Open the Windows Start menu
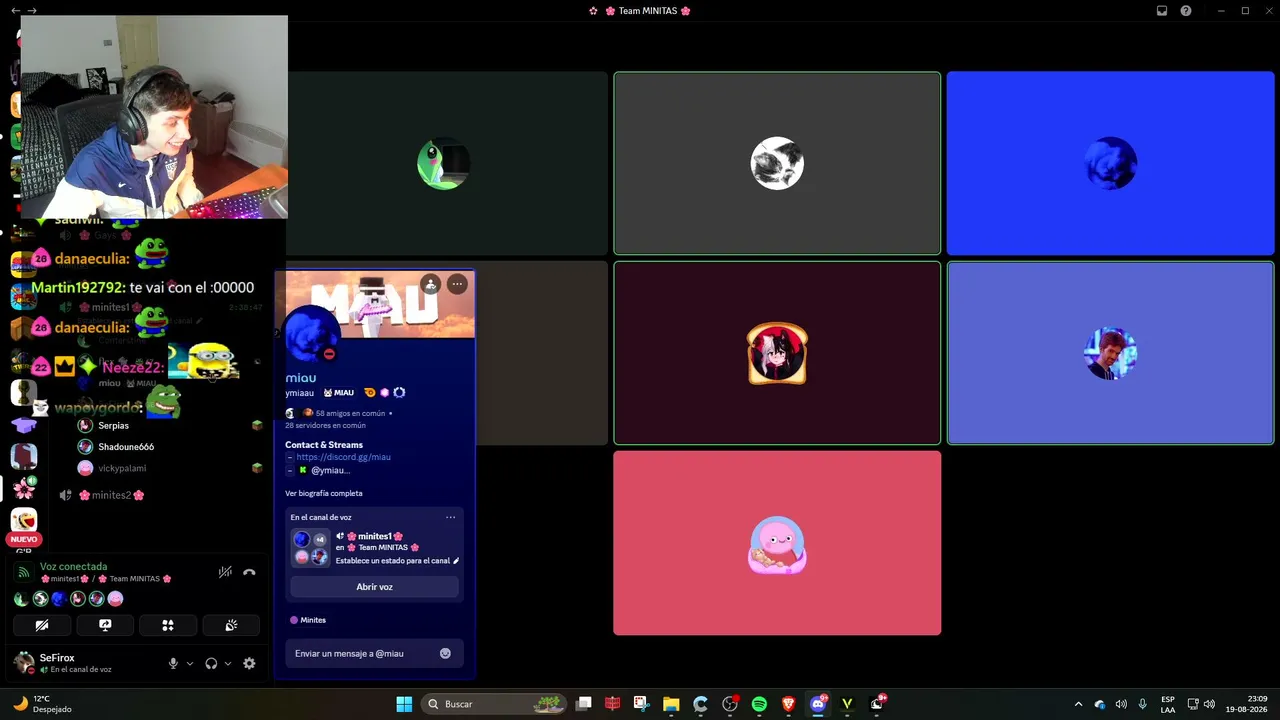The image size is (1280, 720). pyautogui.click(x=404, y=704)
